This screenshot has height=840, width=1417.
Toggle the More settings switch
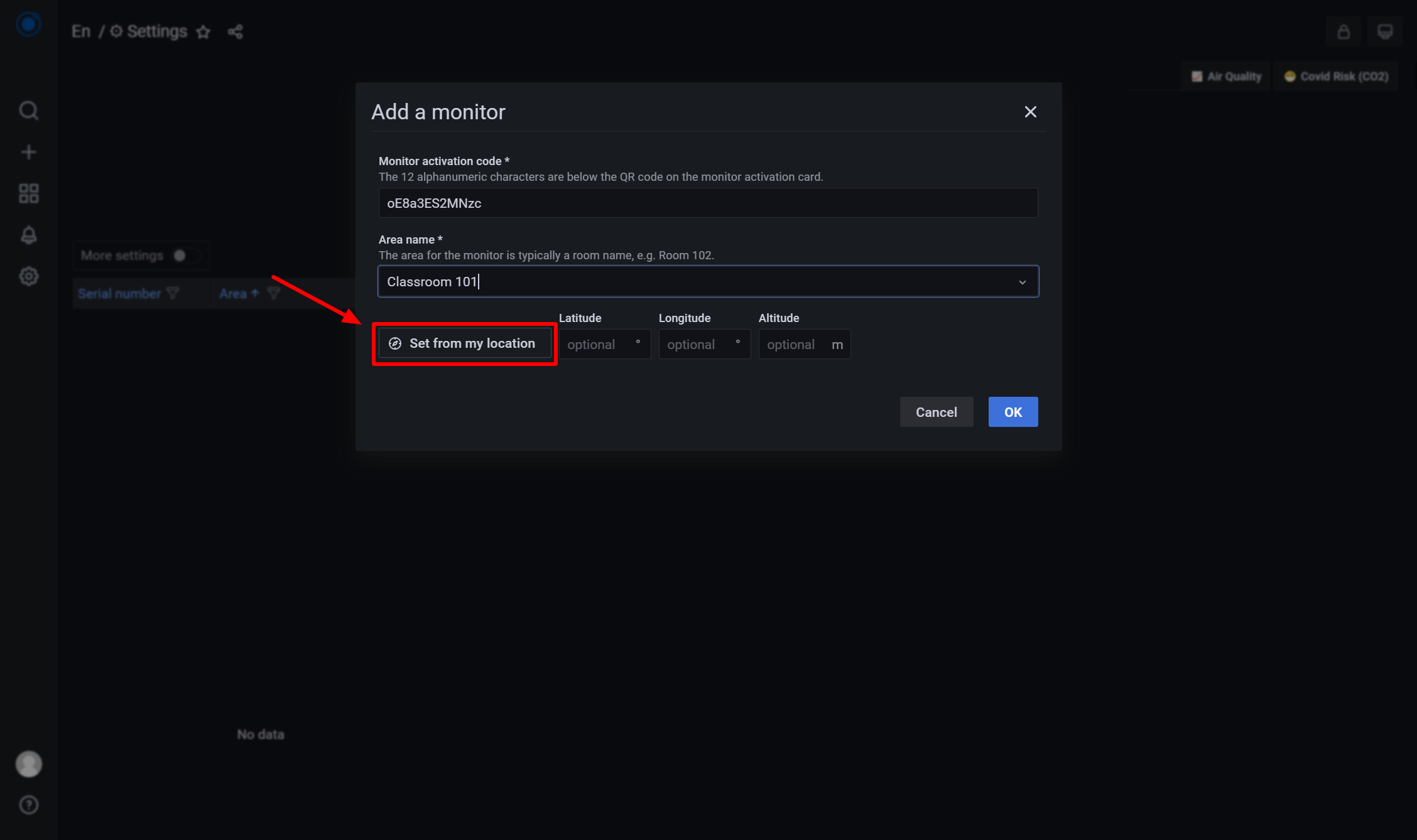(186, 256)
